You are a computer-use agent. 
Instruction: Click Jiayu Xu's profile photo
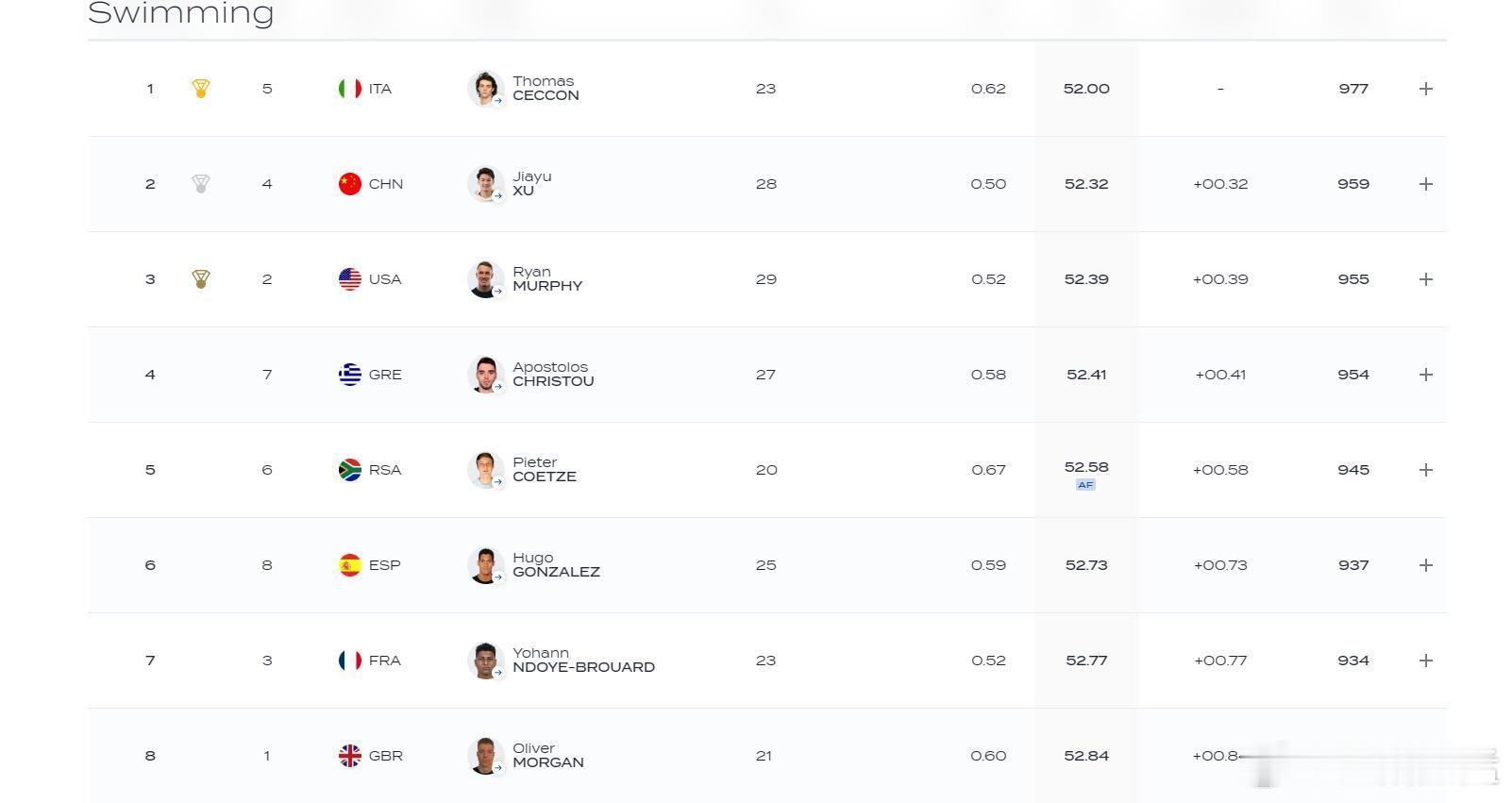tap(486, 184)
